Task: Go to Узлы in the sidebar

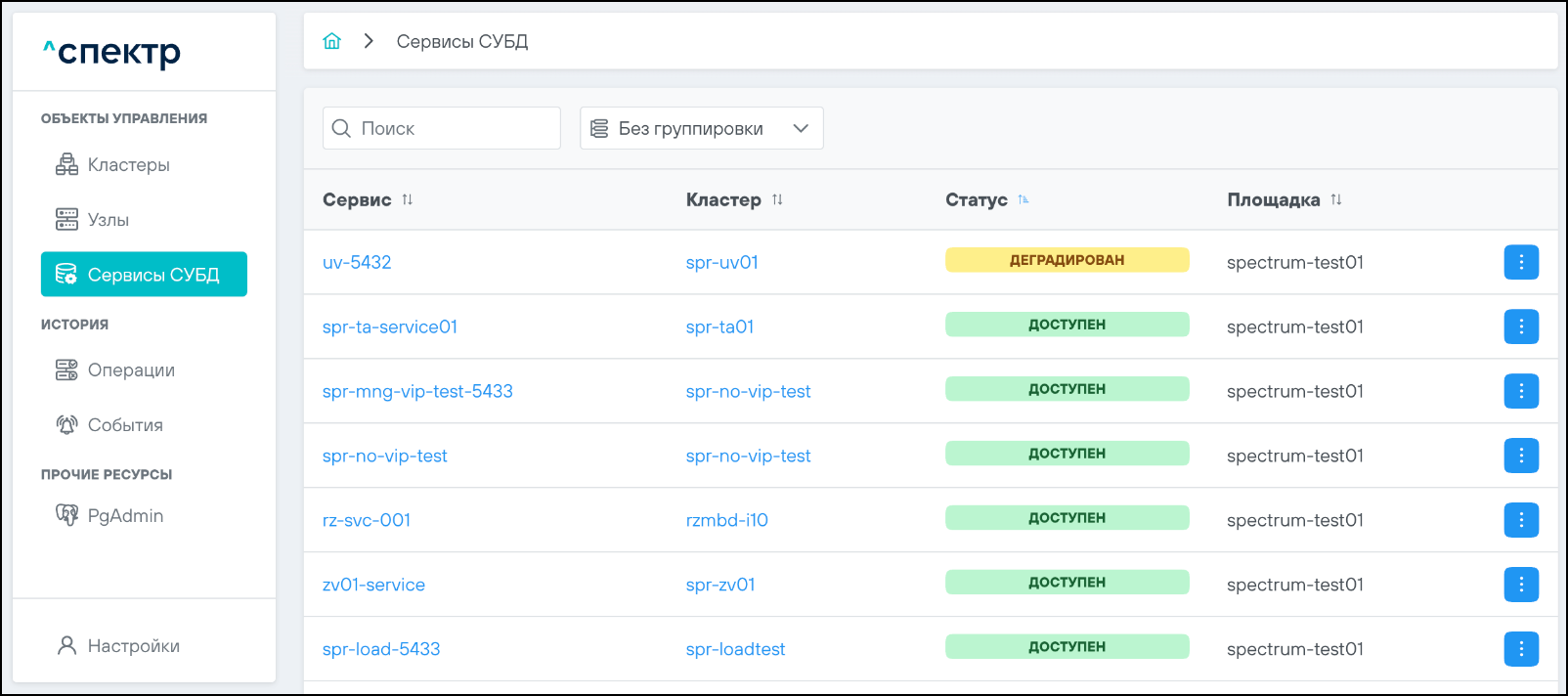Action: [x=108, y=220]
